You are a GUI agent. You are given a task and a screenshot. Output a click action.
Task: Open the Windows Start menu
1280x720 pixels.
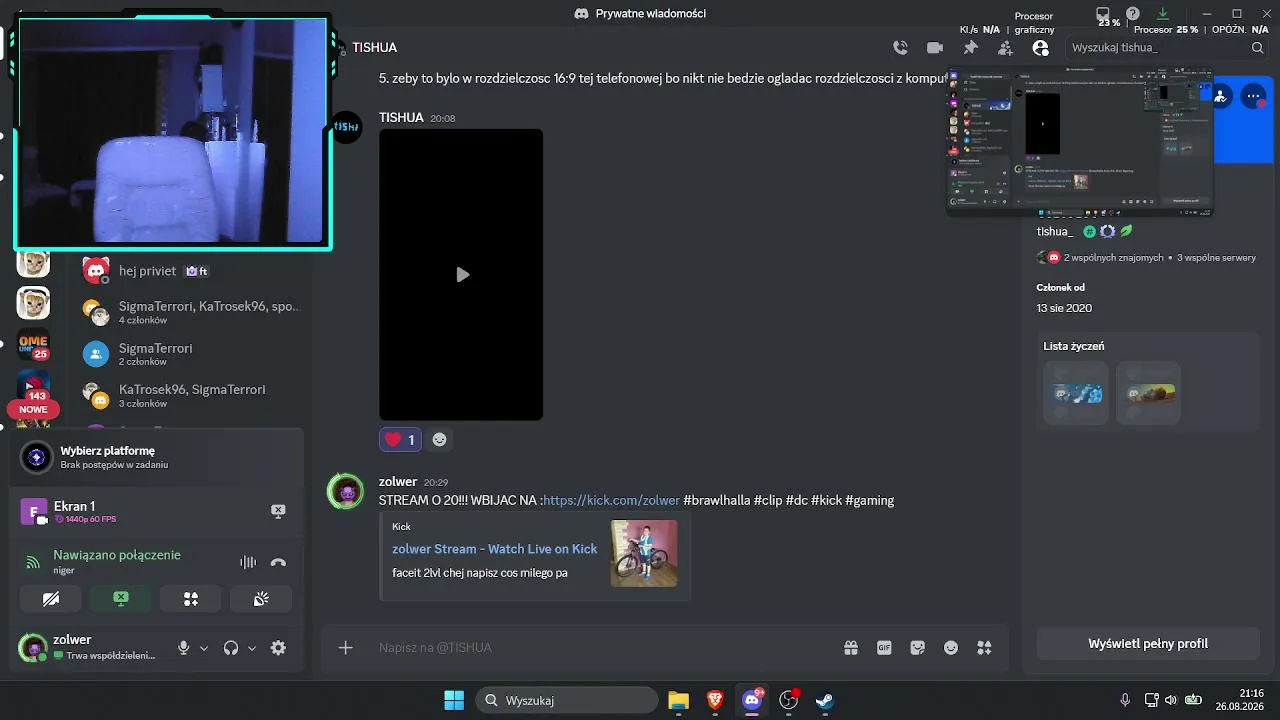click(454, 700)
